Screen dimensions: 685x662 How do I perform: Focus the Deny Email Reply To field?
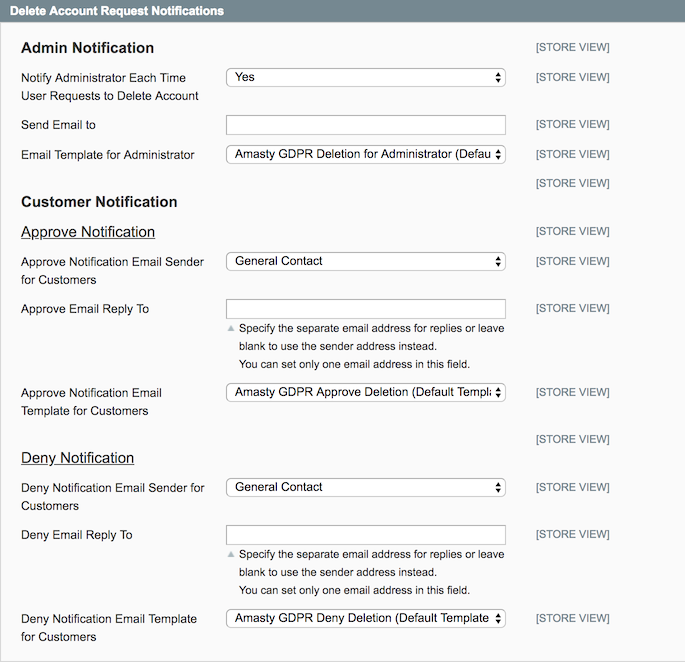tap(365, 535)
